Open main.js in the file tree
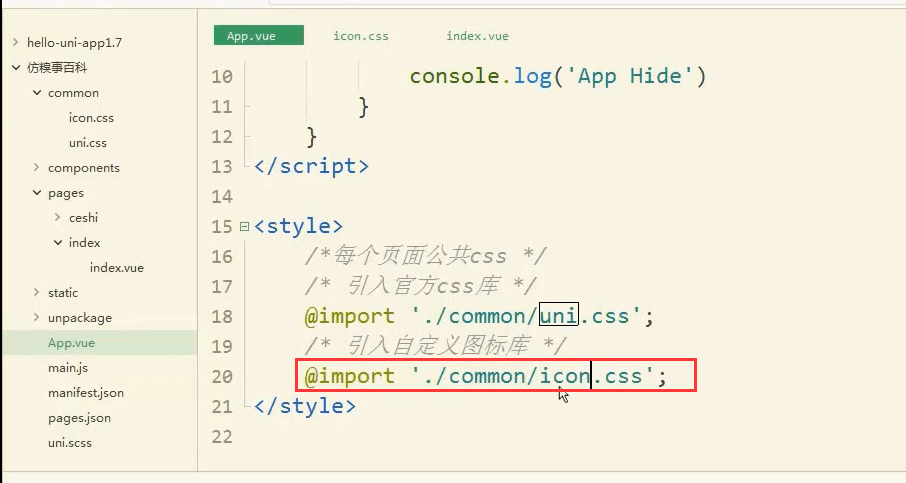This screenshot has height=483, width=906. tap(68, 367)
